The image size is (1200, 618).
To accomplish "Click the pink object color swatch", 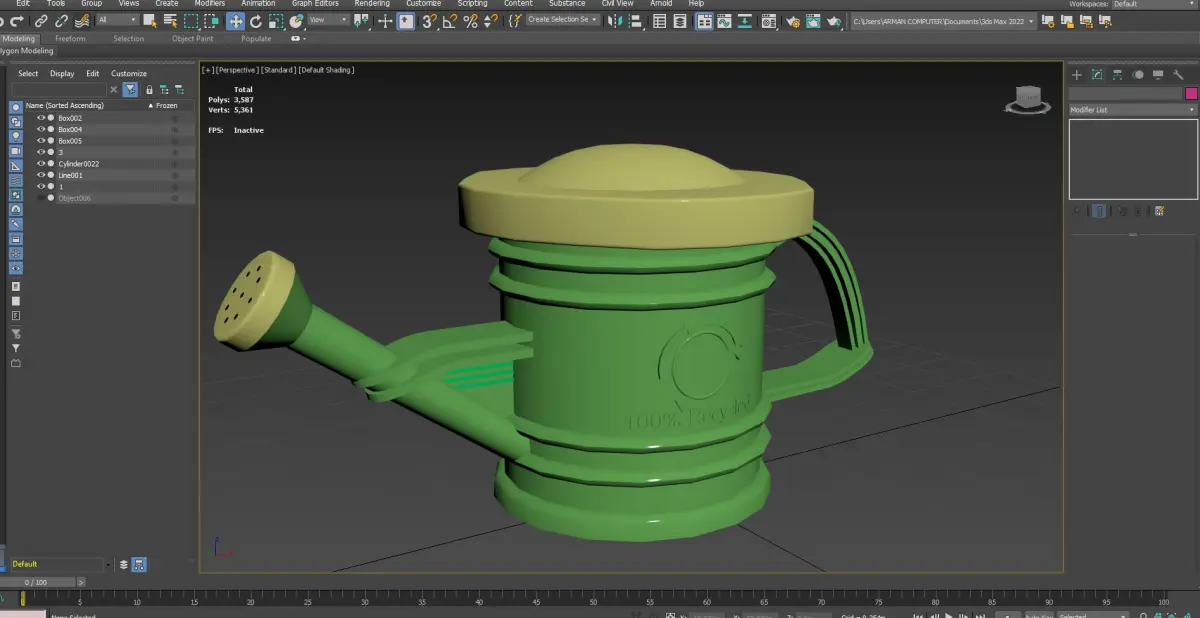I will coord(1191,93).
